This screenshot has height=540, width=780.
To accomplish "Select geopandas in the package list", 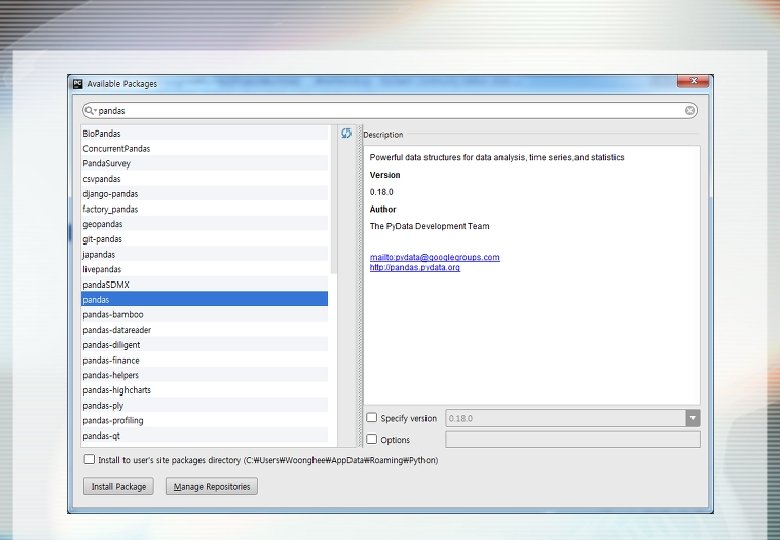I will coord(204,224).
